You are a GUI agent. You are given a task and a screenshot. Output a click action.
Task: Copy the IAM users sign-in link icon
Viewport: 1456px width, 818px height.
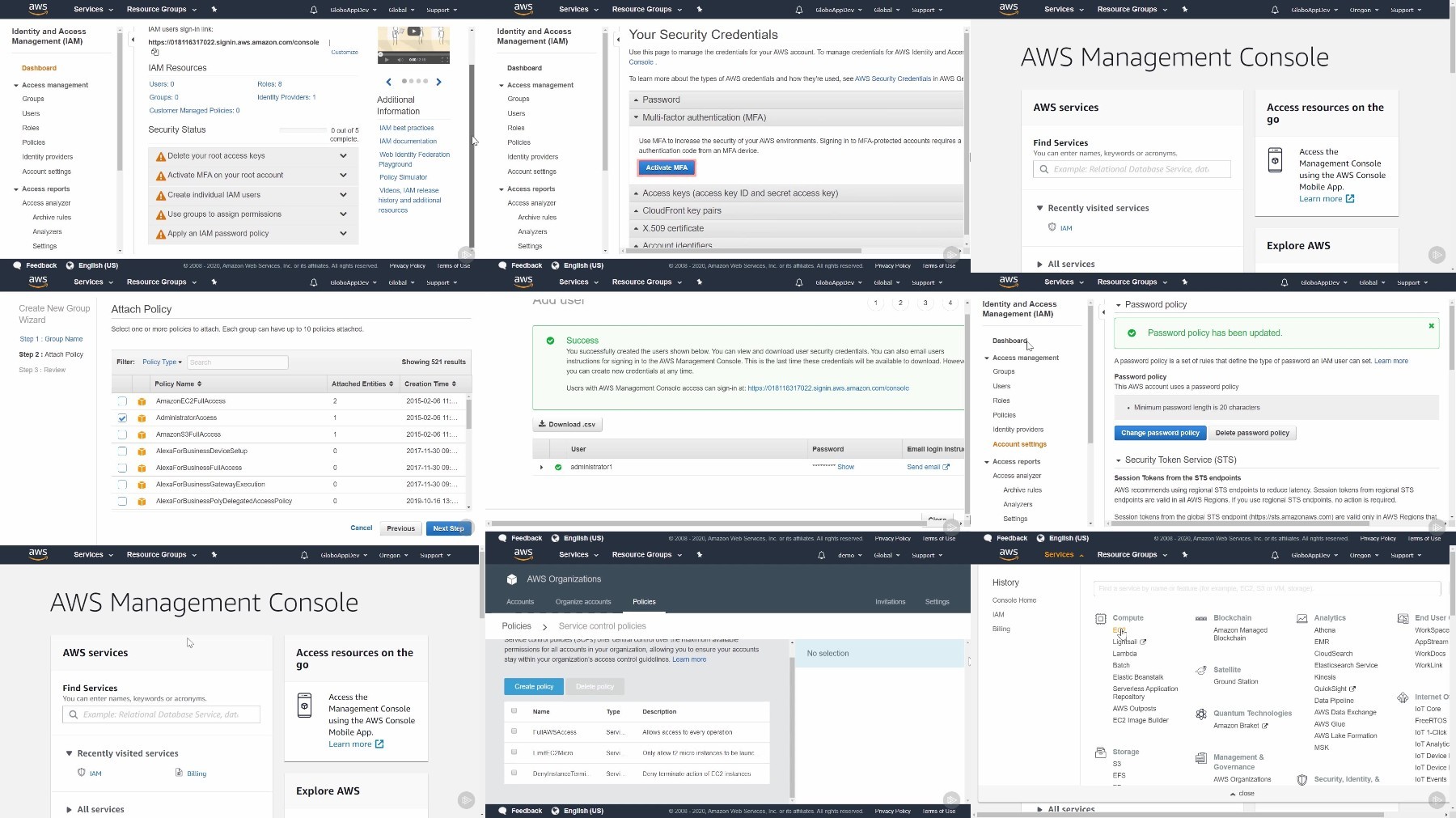(154, 52)
